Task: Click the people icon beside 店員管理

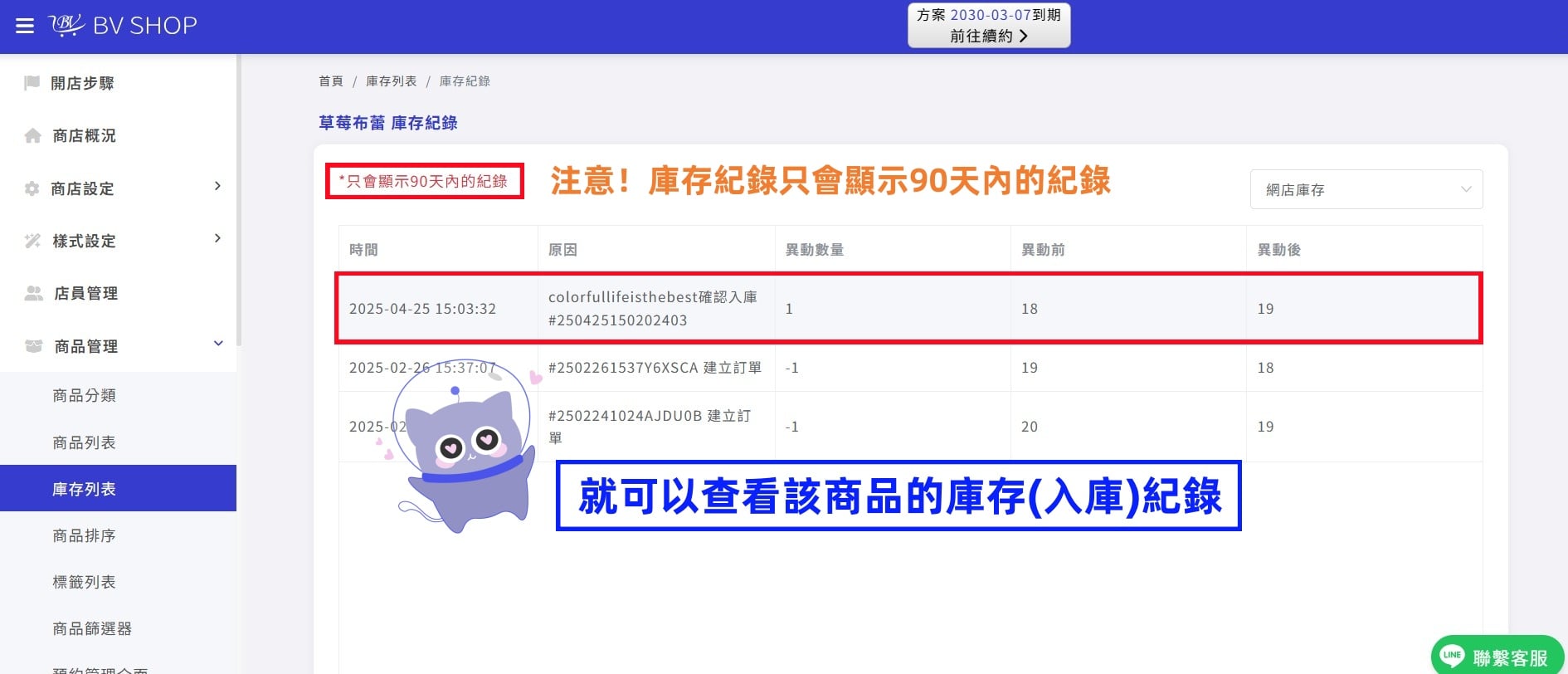Action: click(34, 293)
